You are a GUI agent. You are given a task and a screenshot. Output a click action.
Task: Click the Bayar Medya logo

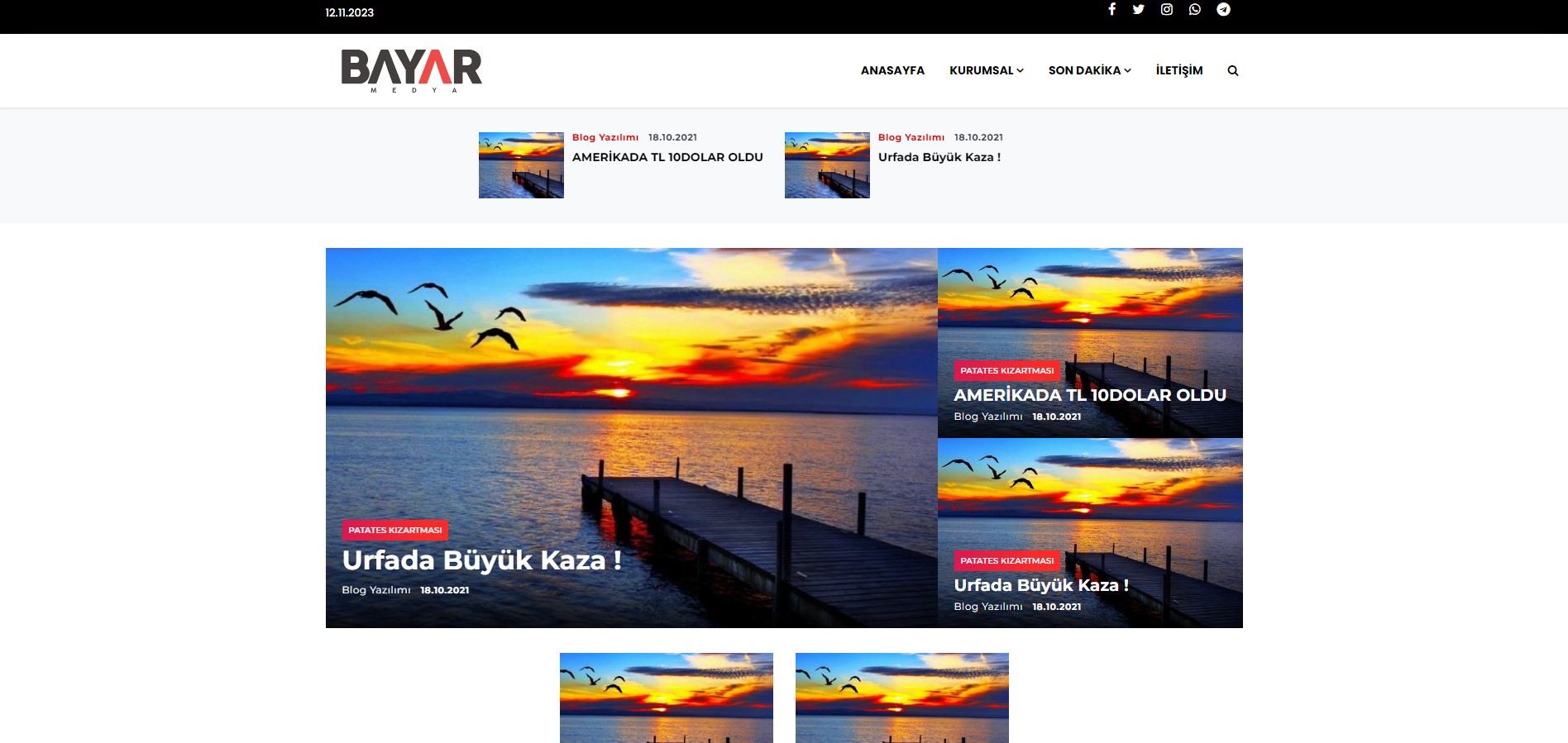(x=412, y=70)
